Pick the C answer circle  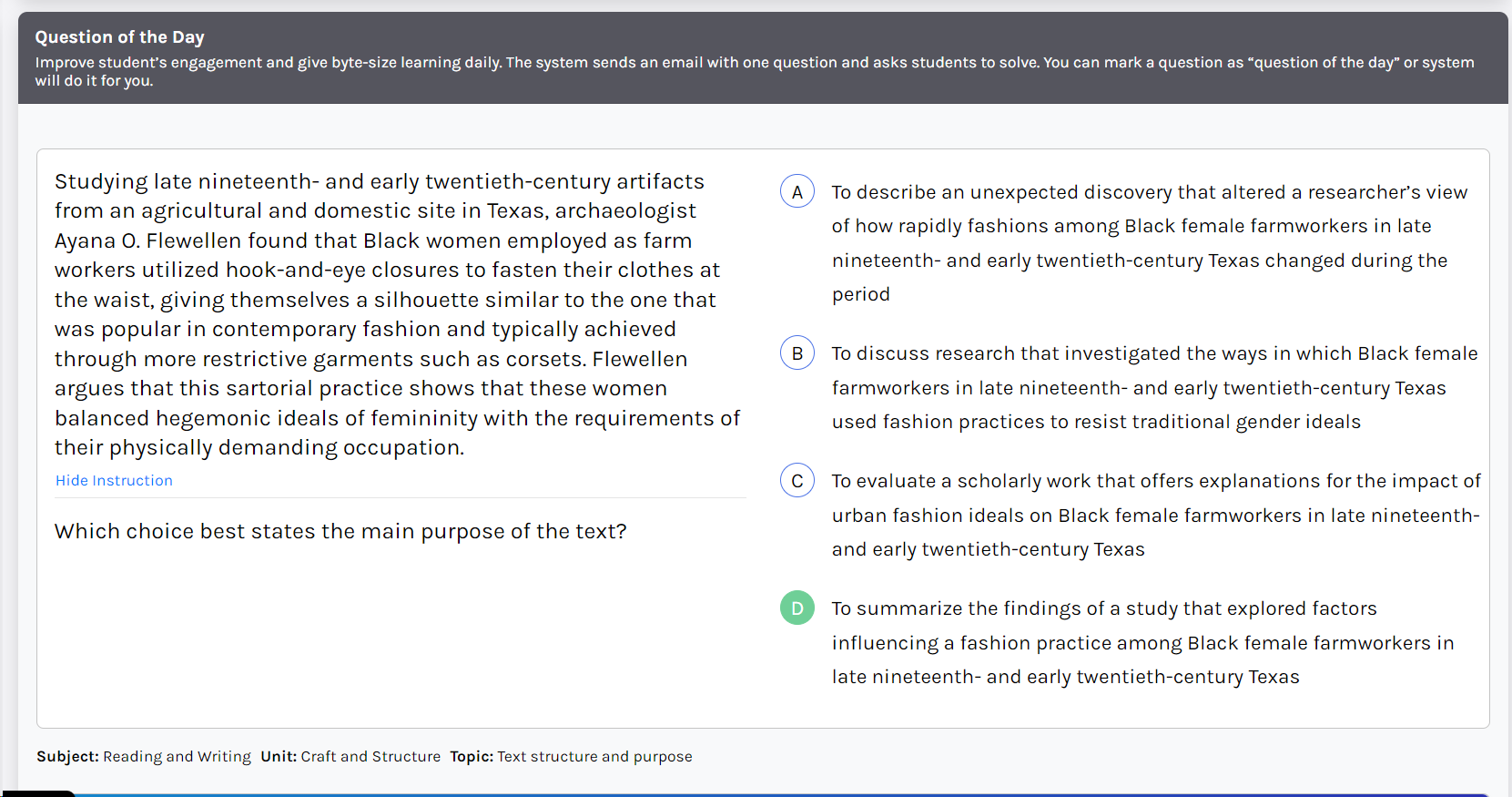coord(797,481)
